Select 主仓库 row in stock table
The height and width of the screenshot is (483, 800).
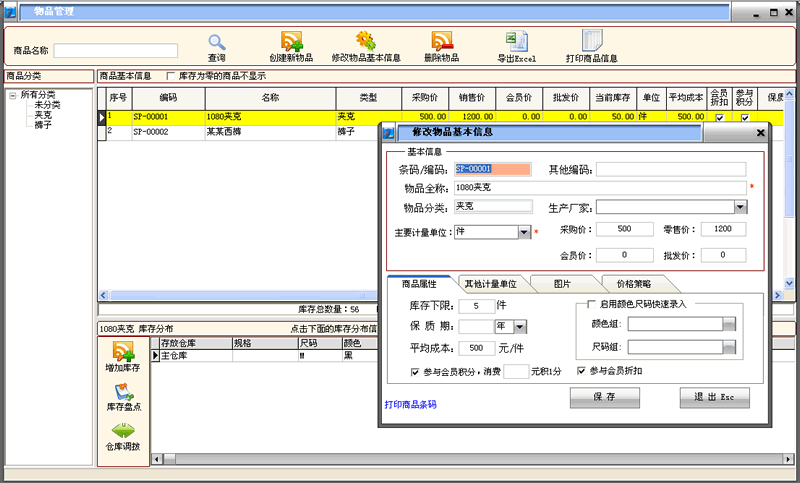(x=265, y=355)
